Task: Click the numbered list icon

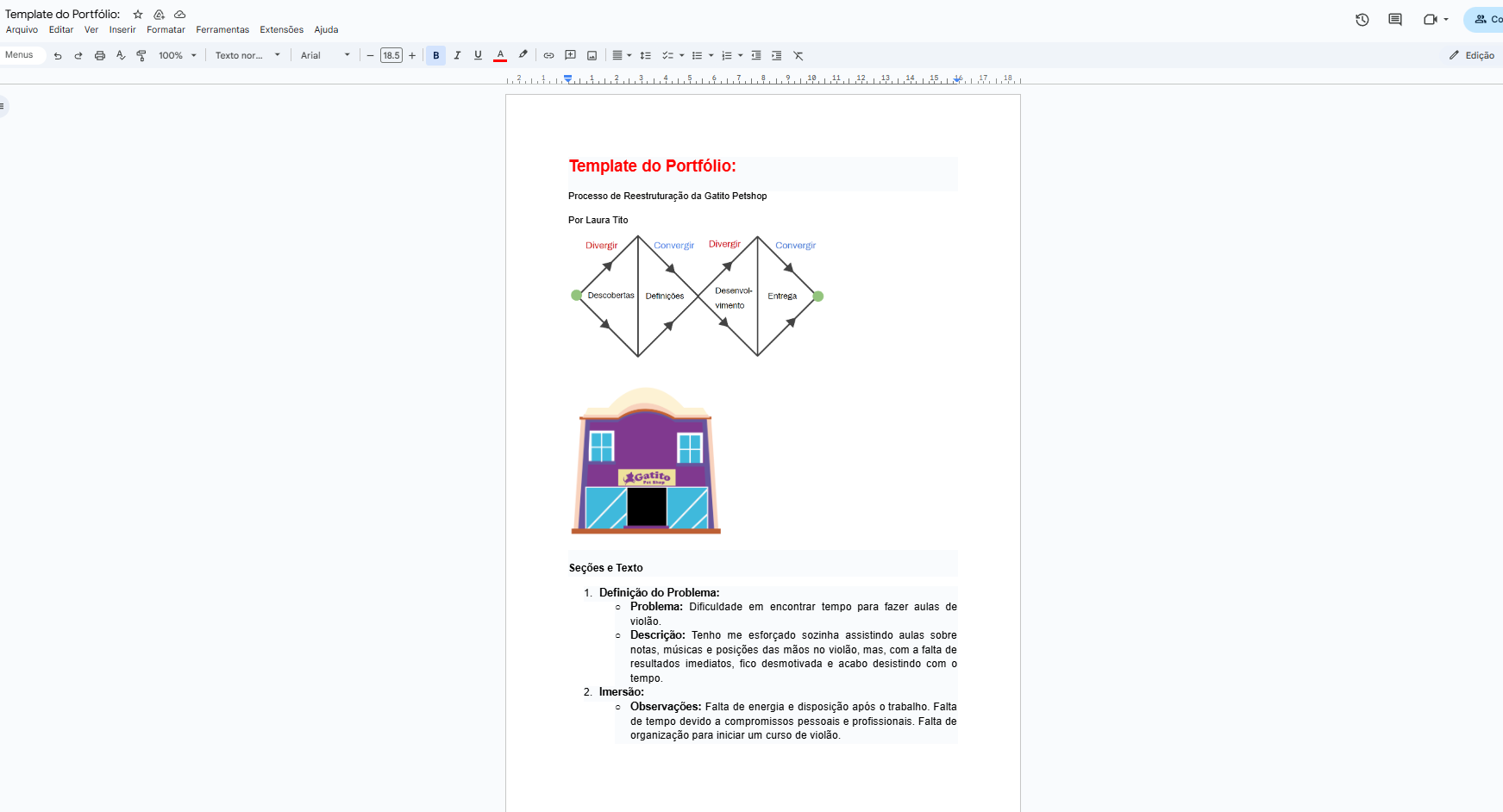Action: (727, 55)
